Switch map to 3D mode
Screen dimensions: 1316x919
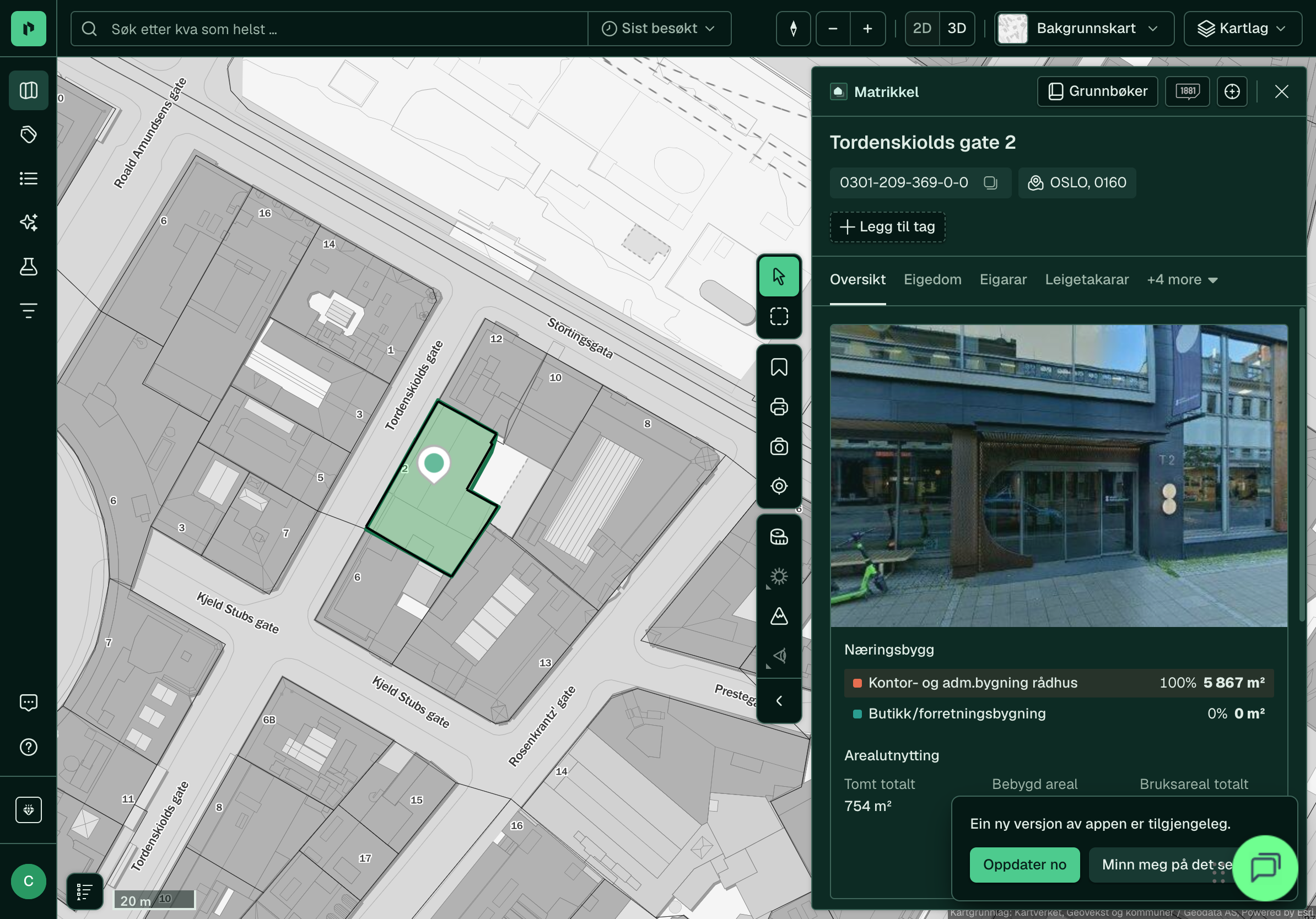[957, 29]
